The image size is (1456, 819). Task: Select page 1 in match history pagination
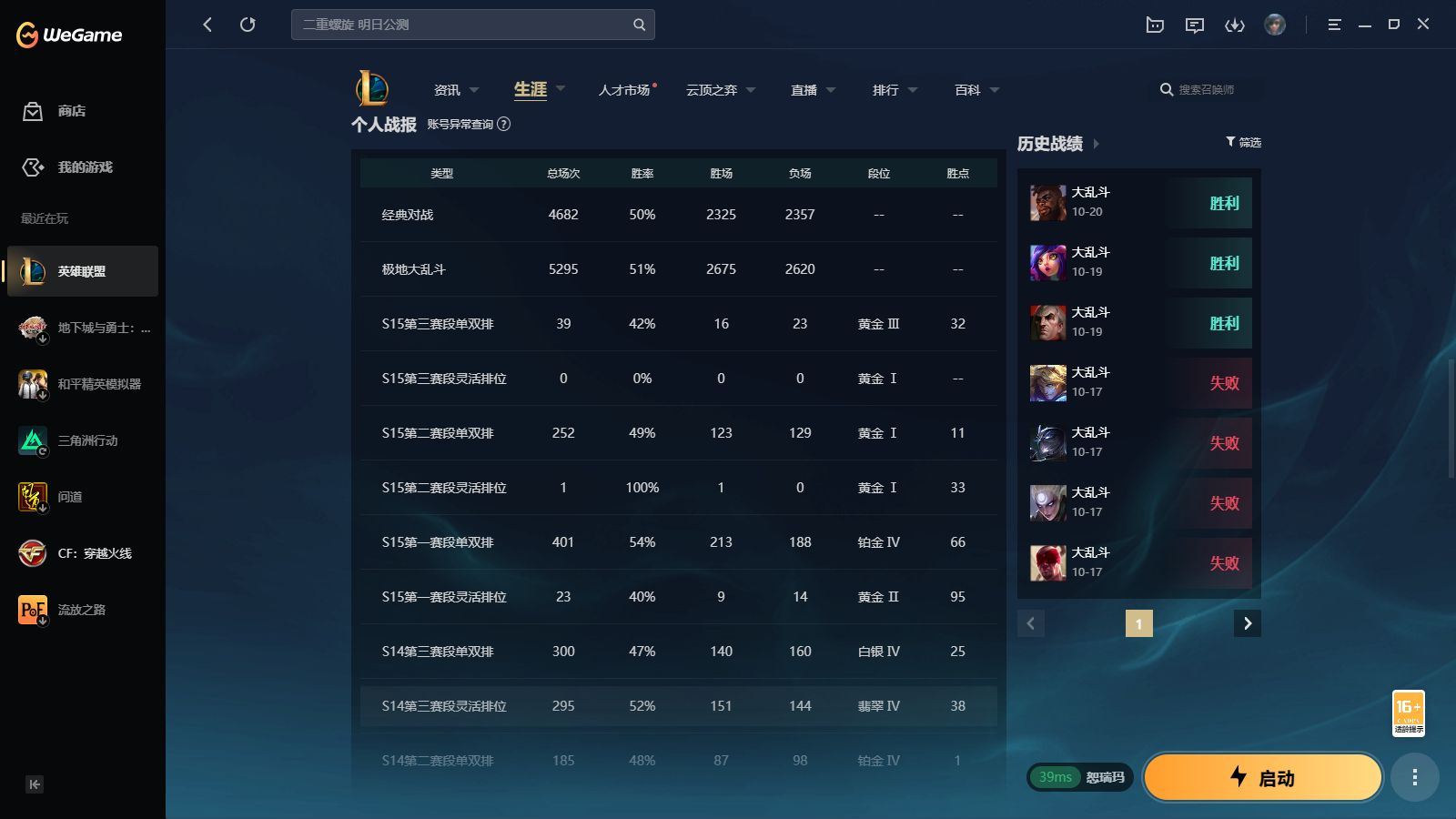[1139, 623]
